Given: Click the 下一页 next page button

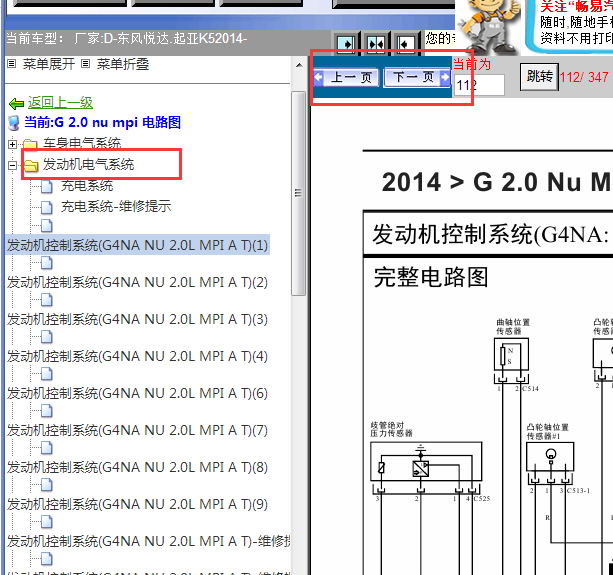Looking at the screenshot, I should pyautogui.click(x=417, y=77).
